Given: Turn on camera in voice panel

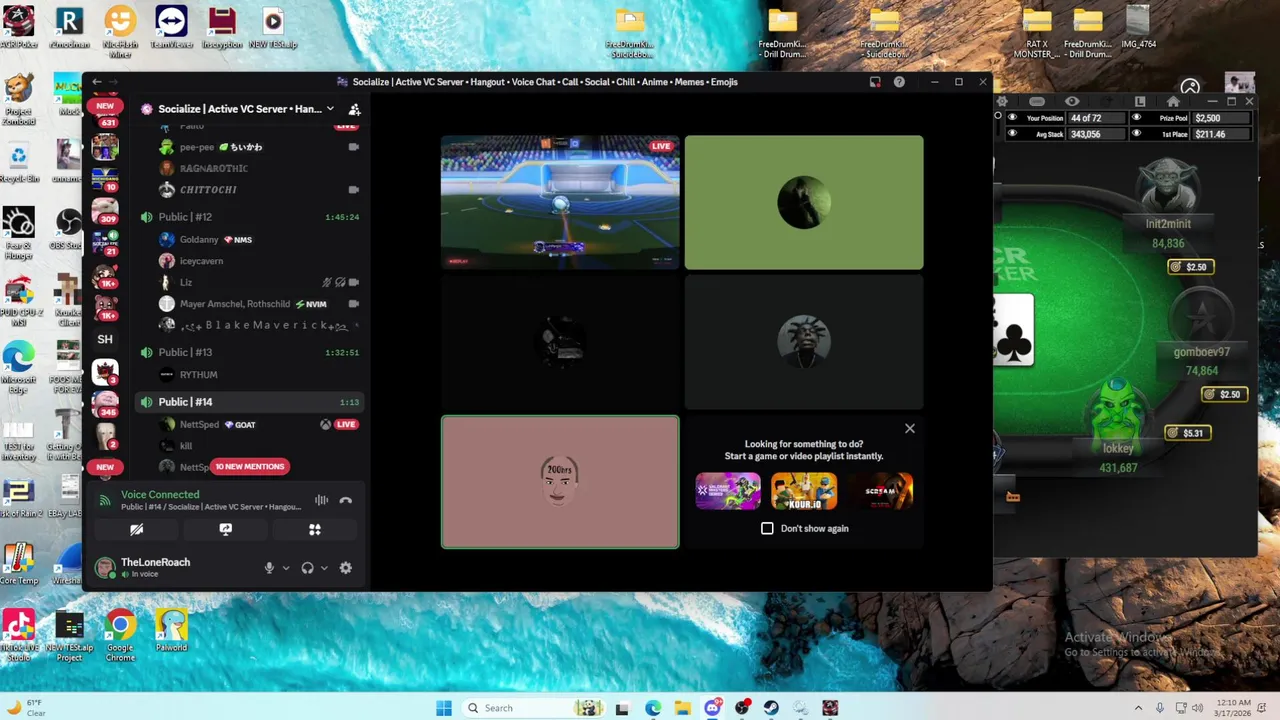Looking at the screenshot, I should click(x=137, y=530).
